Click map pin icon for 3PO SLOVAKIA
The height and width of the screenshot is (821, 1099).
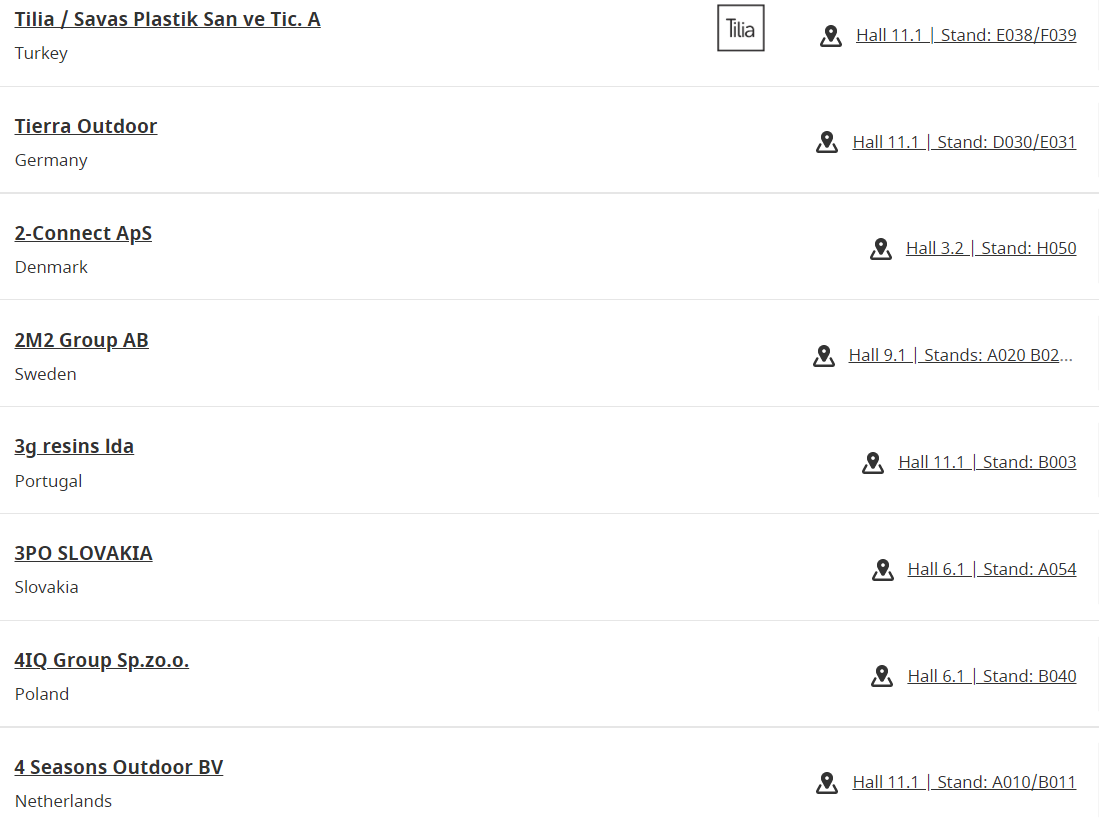point(882,570)
